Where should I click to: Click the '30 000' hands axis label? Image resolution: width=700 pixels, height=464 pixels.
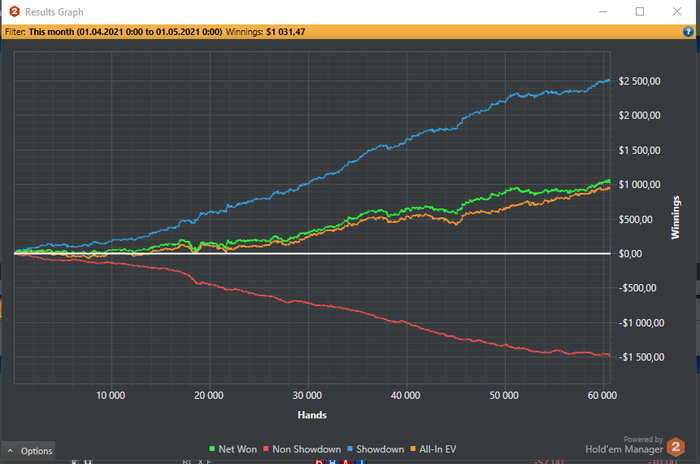(x=307, y=396)
